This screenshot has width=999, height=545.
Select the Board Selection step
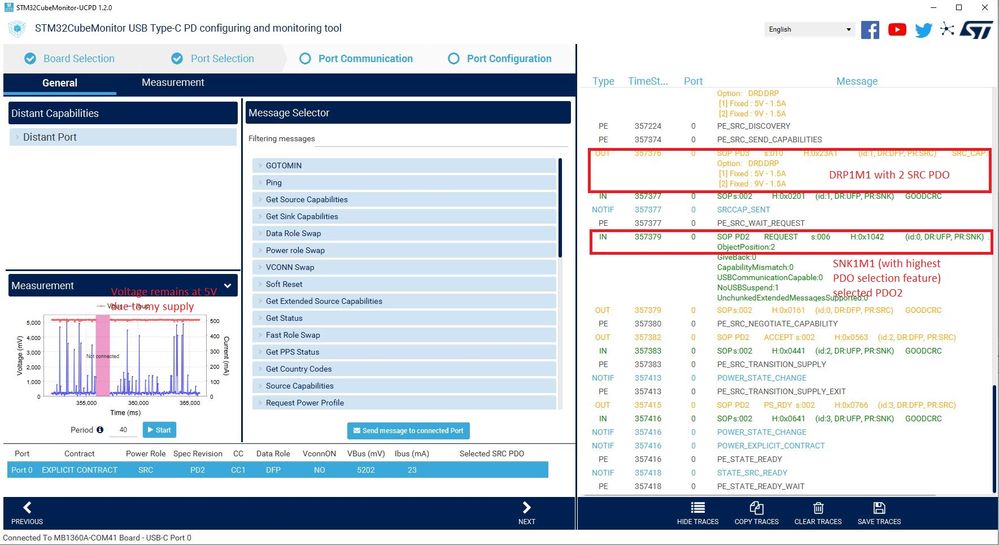coord(69,59)
